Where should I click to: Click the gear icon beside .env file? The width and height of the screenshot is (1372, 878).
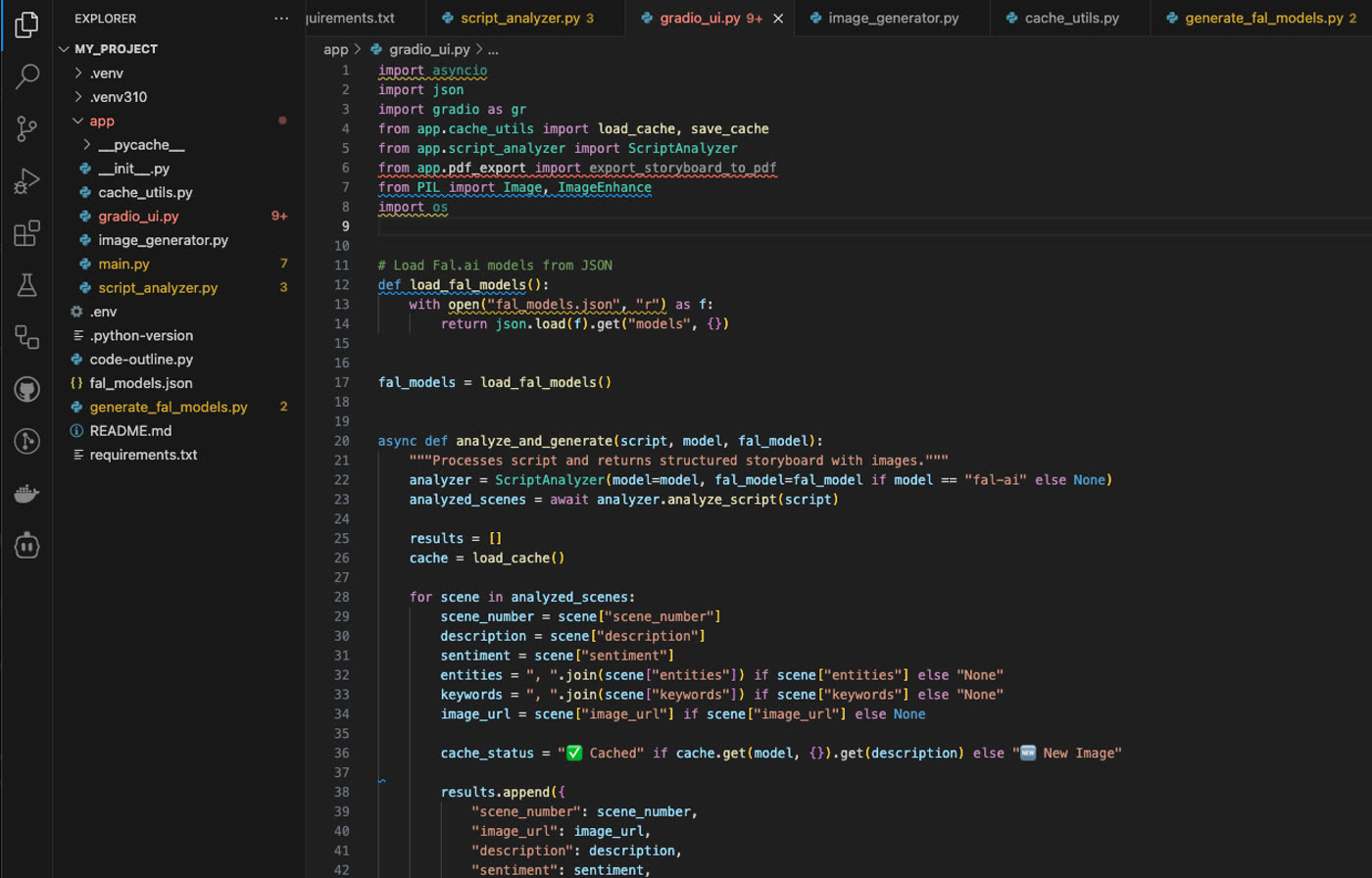[76, 312]
